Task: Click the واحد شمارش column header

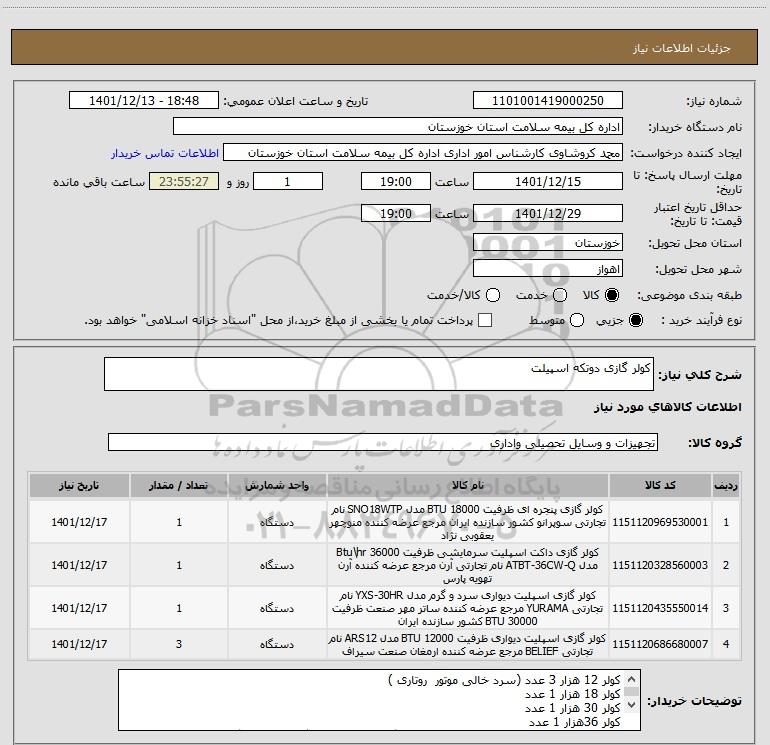Action: click(x=277, y=485)
